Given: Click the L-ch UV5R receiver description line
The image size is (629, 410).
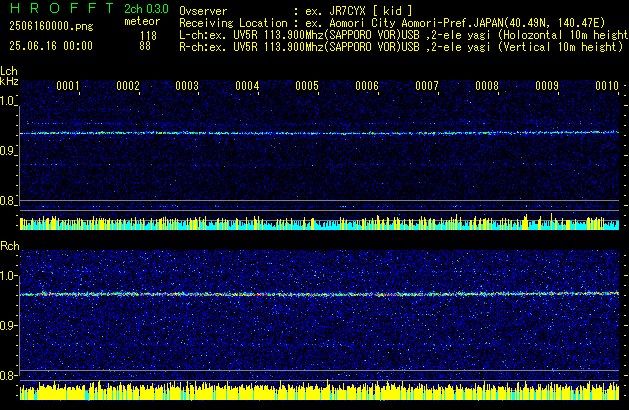Looking at the screenshot, I should [404, 35].
